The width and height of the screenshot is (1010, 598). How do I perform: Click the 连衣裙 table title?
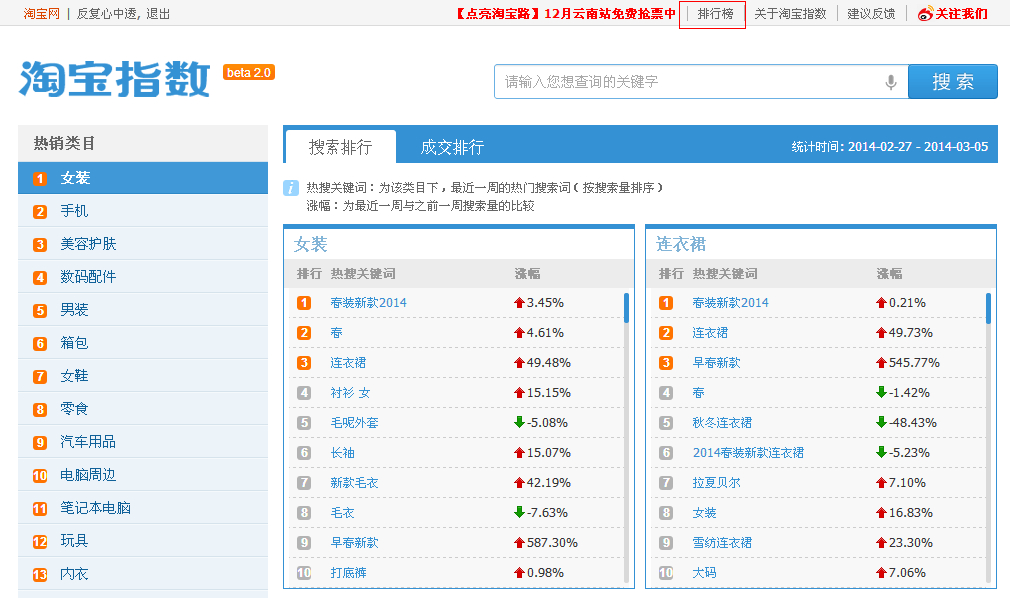(x=681, y=244)
